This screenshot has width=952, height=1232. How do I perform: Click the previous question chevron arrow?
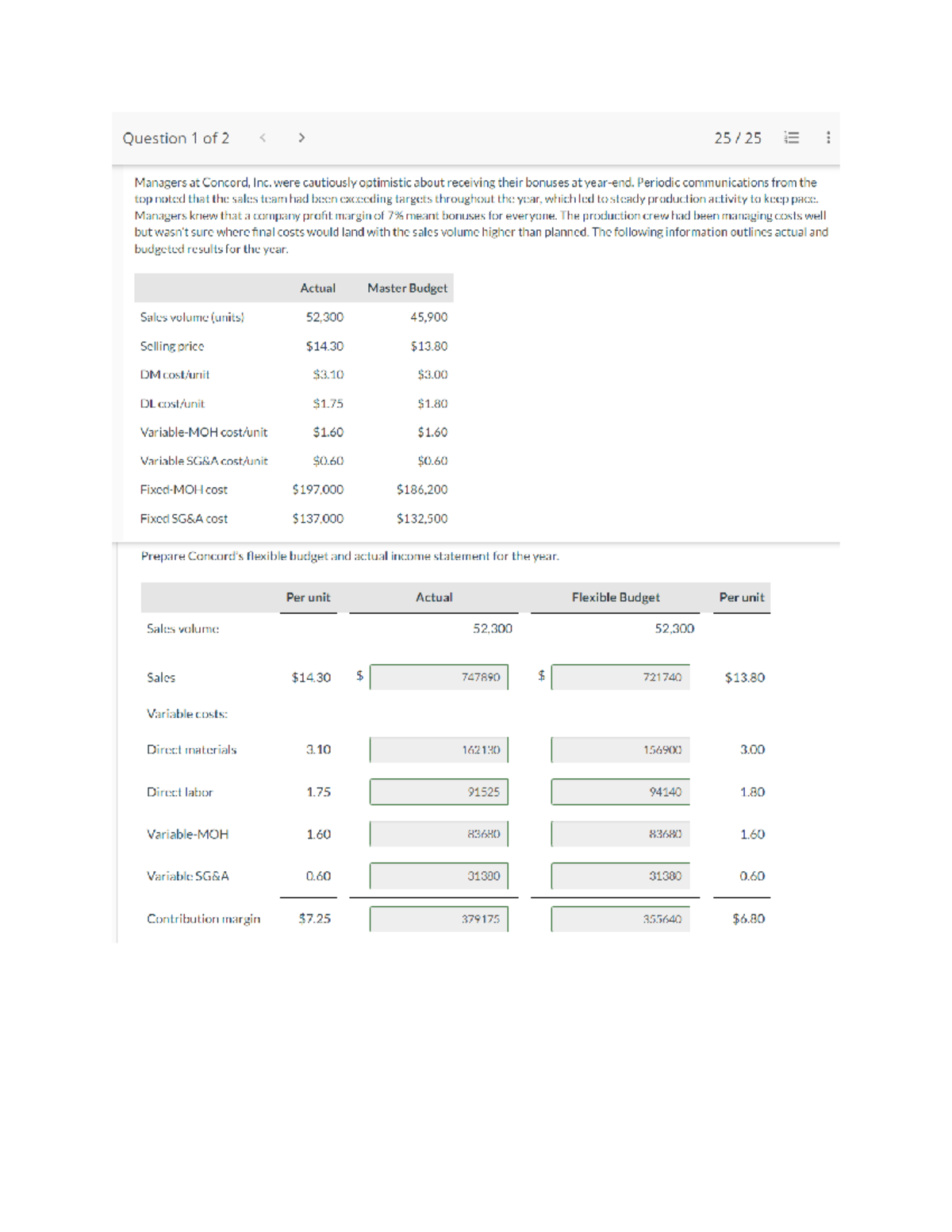coord(262,136)
